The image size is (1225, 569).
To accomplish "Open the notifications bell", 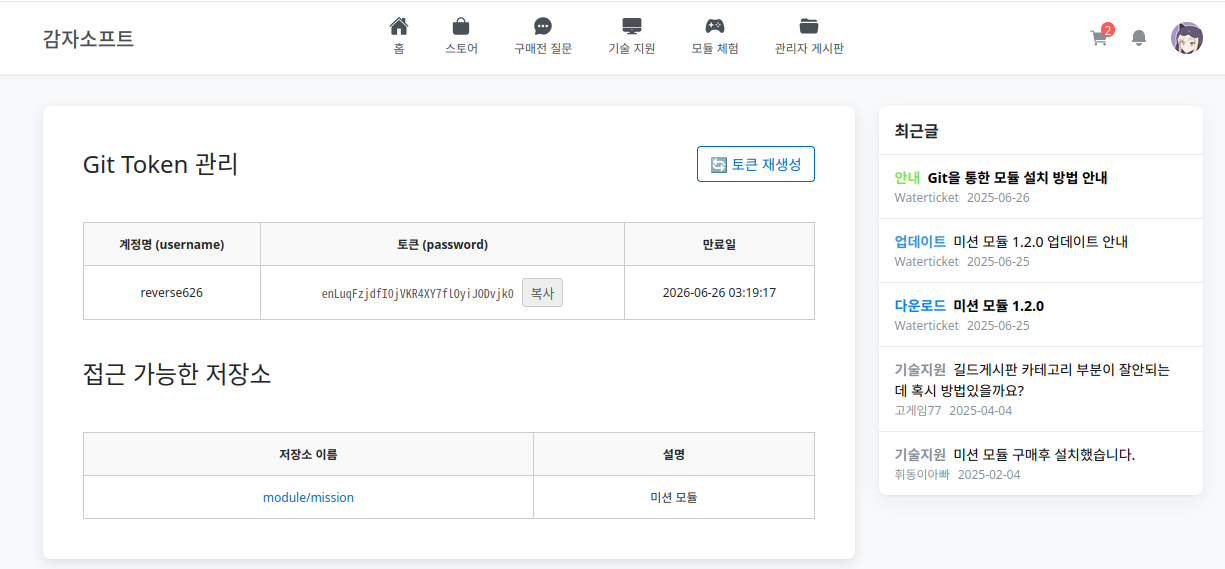I will 1139,38.
